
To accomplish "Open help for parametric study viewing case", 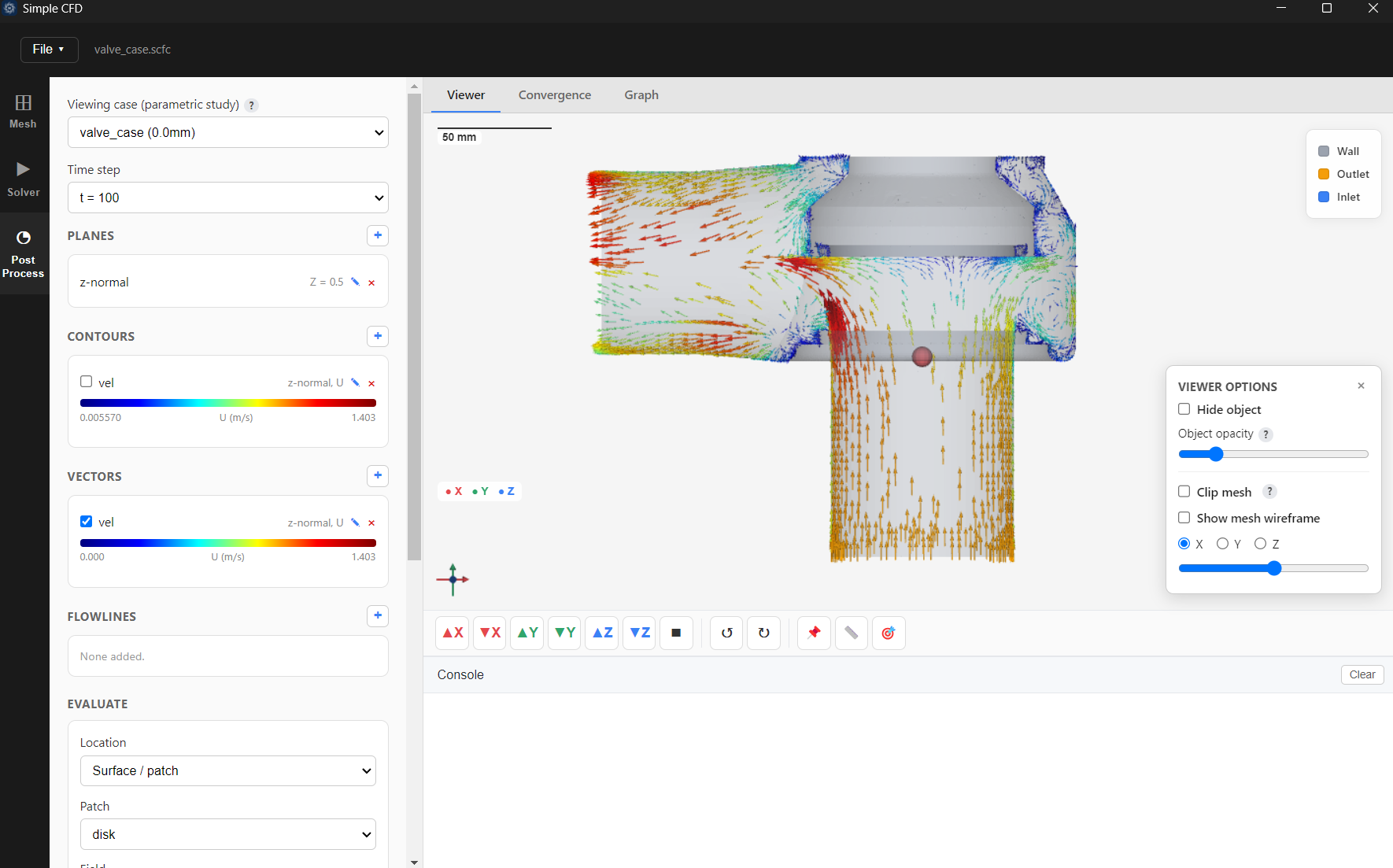I will click(x=252, y=105).
